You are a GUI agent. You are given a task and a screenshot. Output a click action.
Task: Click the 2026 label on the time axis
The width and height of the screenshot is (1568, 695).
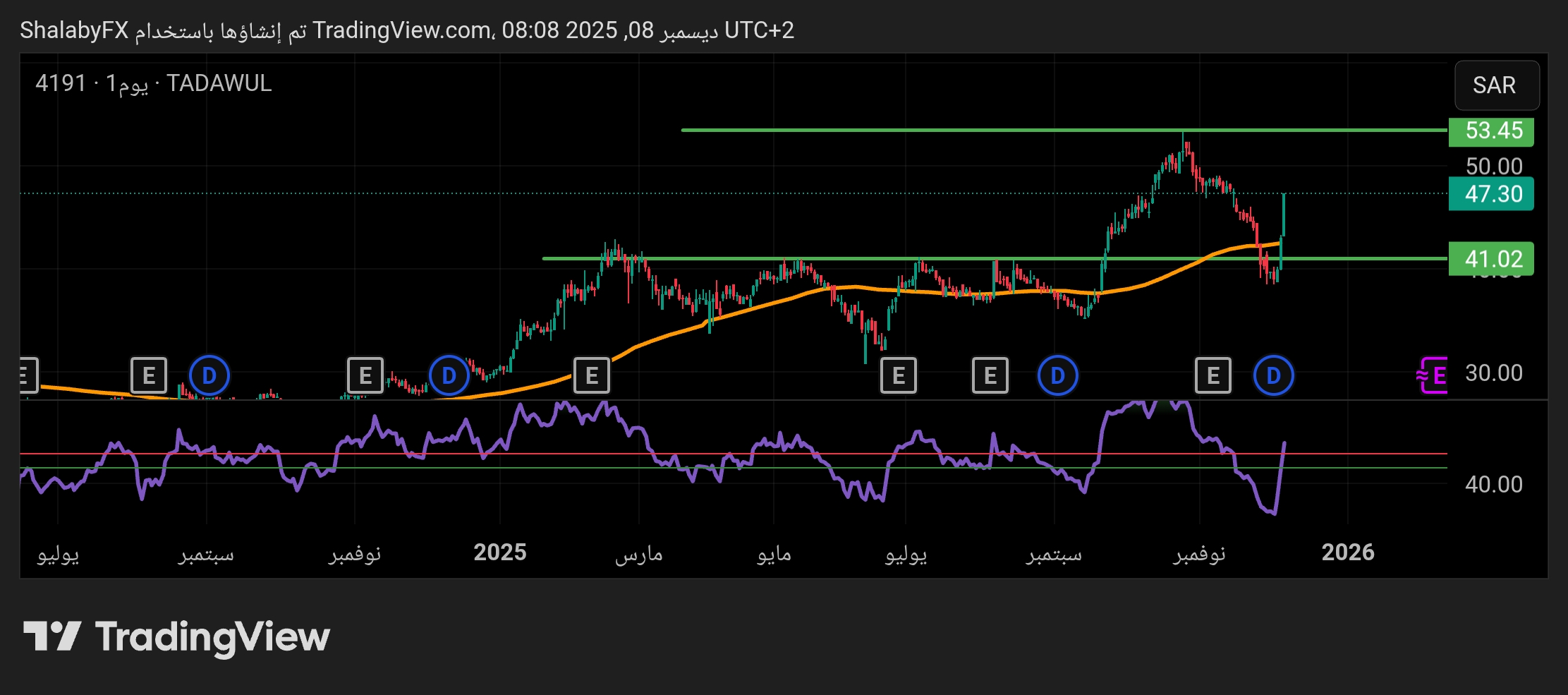[1347, 552]
